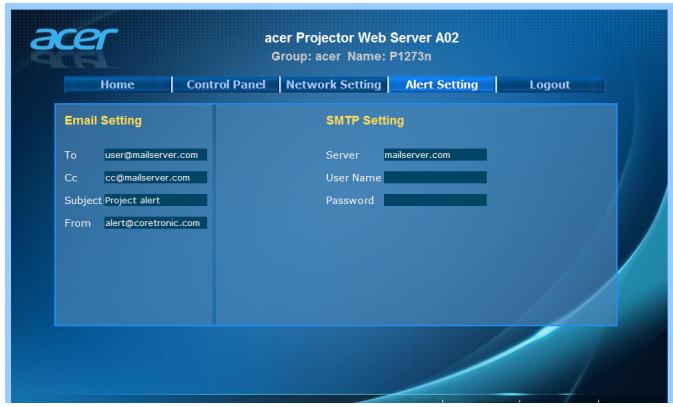Open the Network Setting tab
This screenshot has height=407, width=673.
coord(333,85)
